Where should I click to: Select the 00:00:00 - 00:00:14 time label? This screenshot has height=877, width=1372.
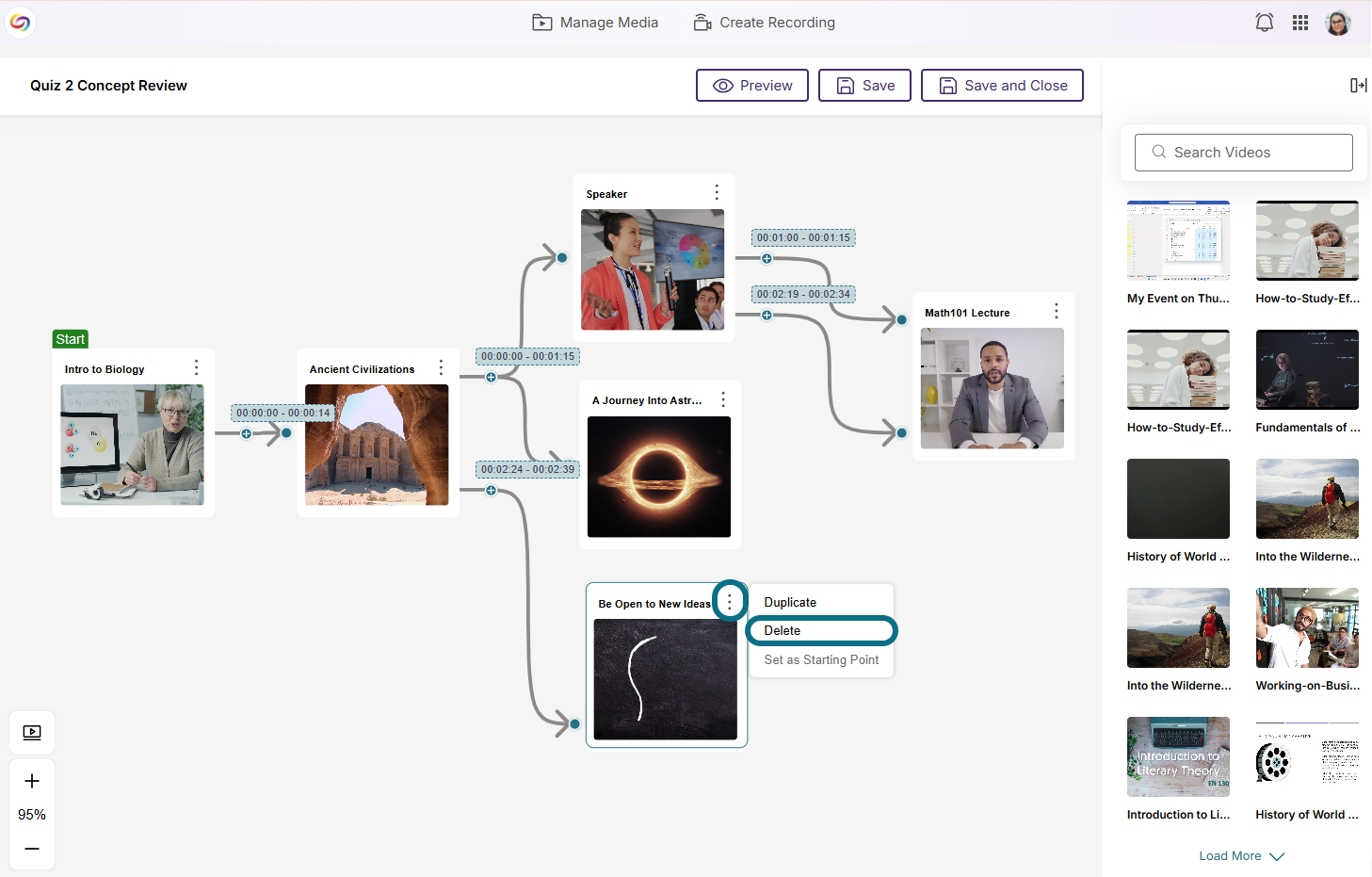[282, 413]
